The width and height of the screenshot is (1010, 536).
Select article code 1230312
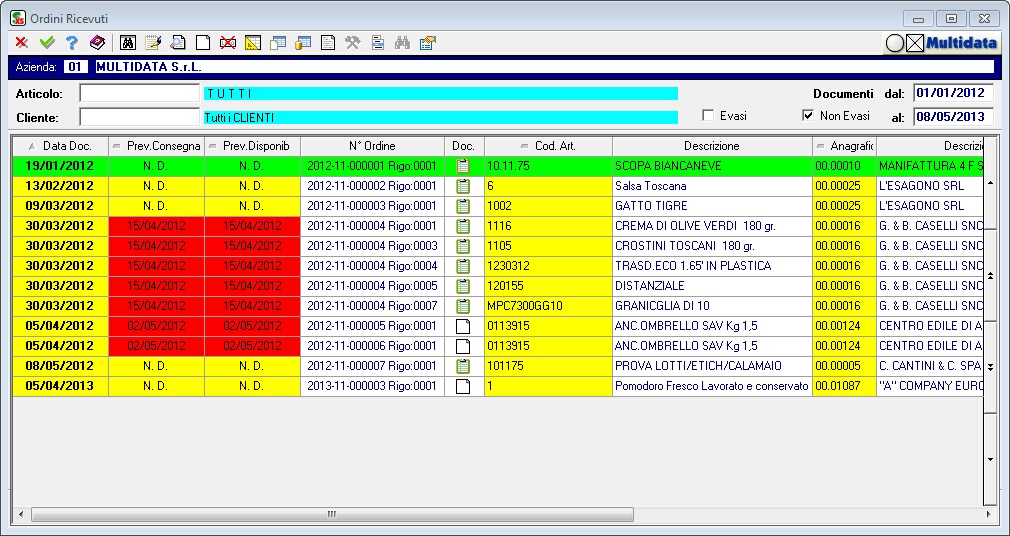[549, 266]
